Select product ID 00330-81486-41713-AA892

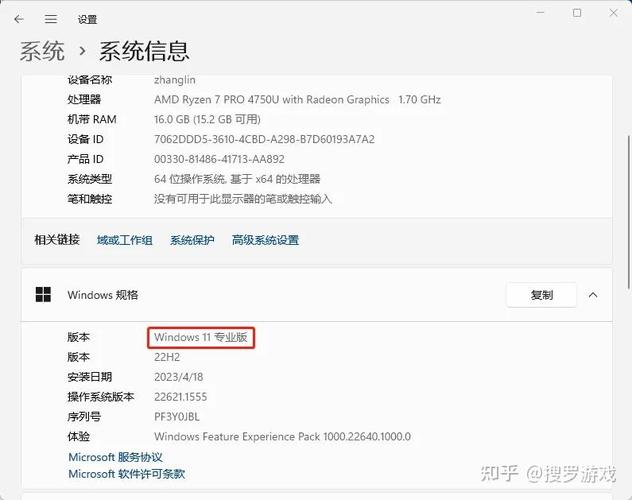click(219, 159)
